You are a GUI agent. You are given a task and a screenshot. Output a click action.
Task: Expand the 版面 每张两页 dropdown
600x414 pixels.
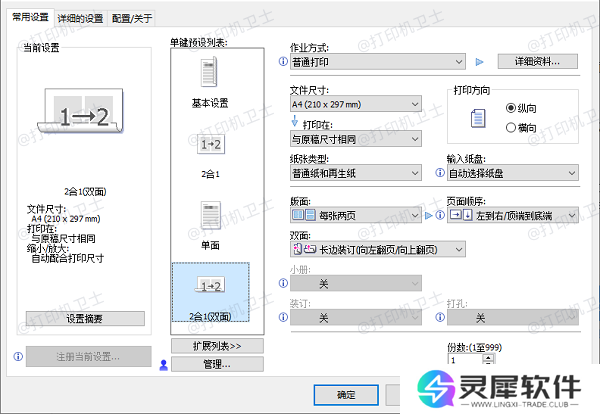[x=356, y=215]
